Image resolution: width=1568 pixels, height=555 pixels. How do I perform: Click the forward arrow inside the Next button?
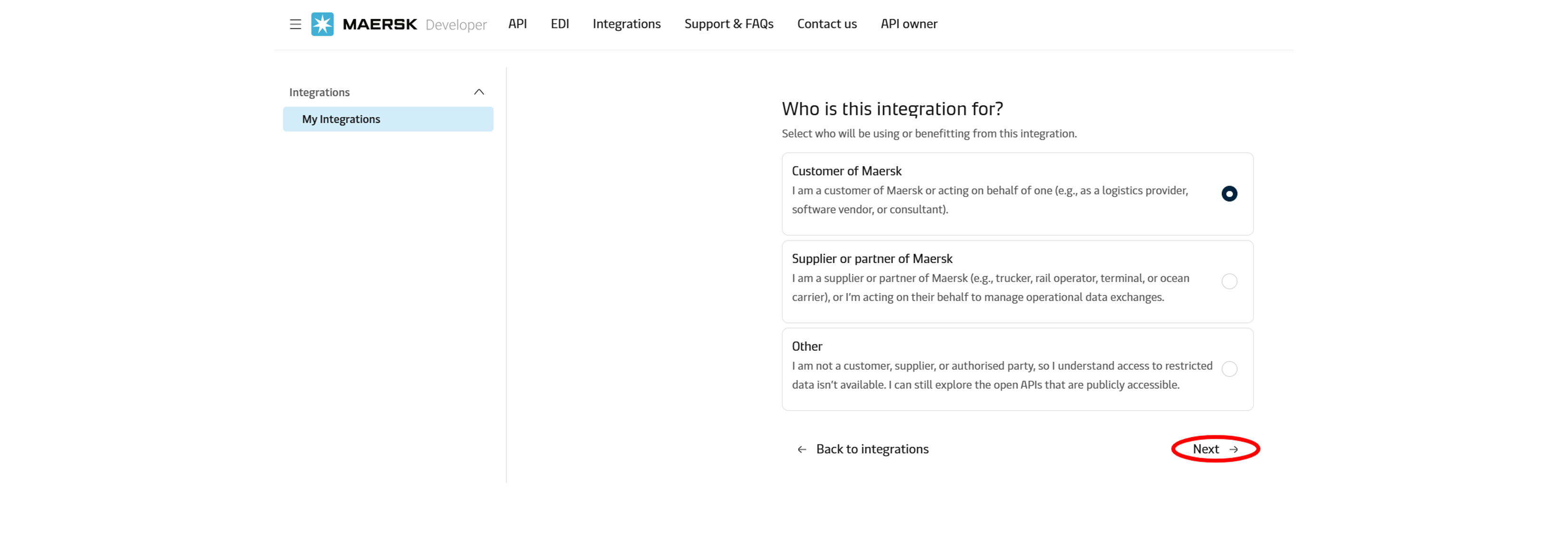[x=1234, y=449]
